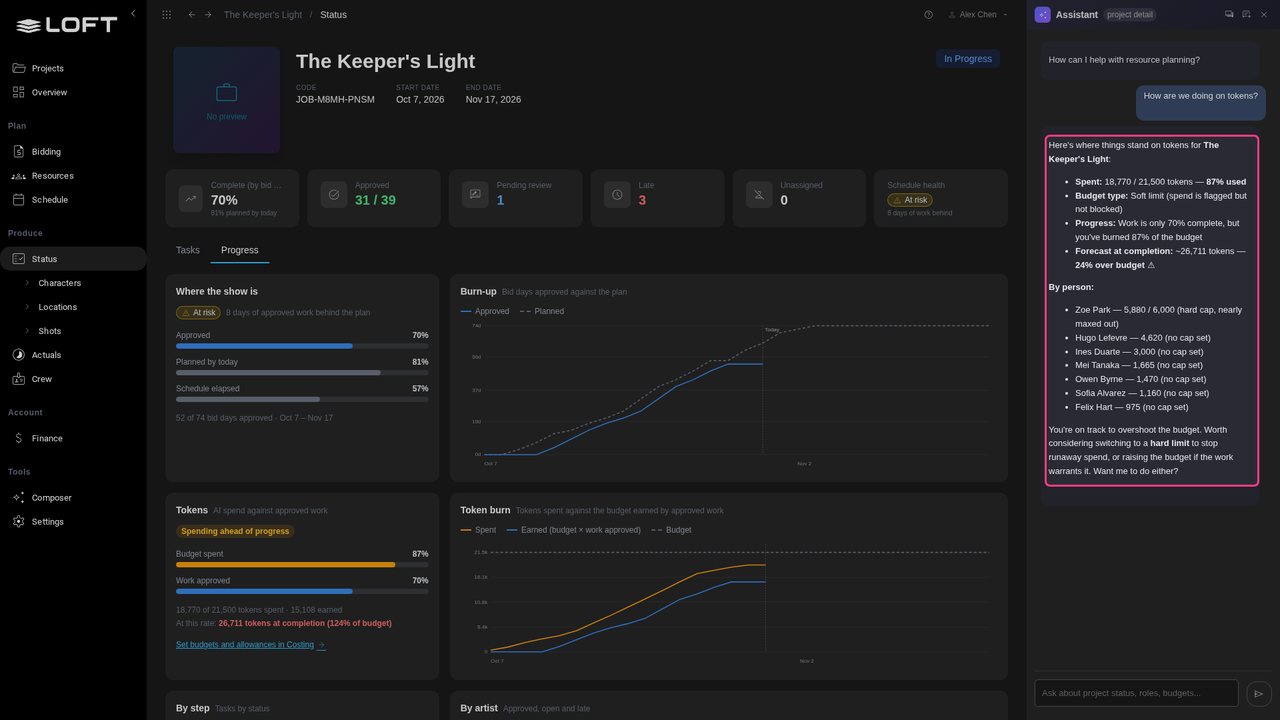Viewport: 1280px width, 720px height.
Task: Click the Assistant logo icon
Action: click(x=1043, y=14)
